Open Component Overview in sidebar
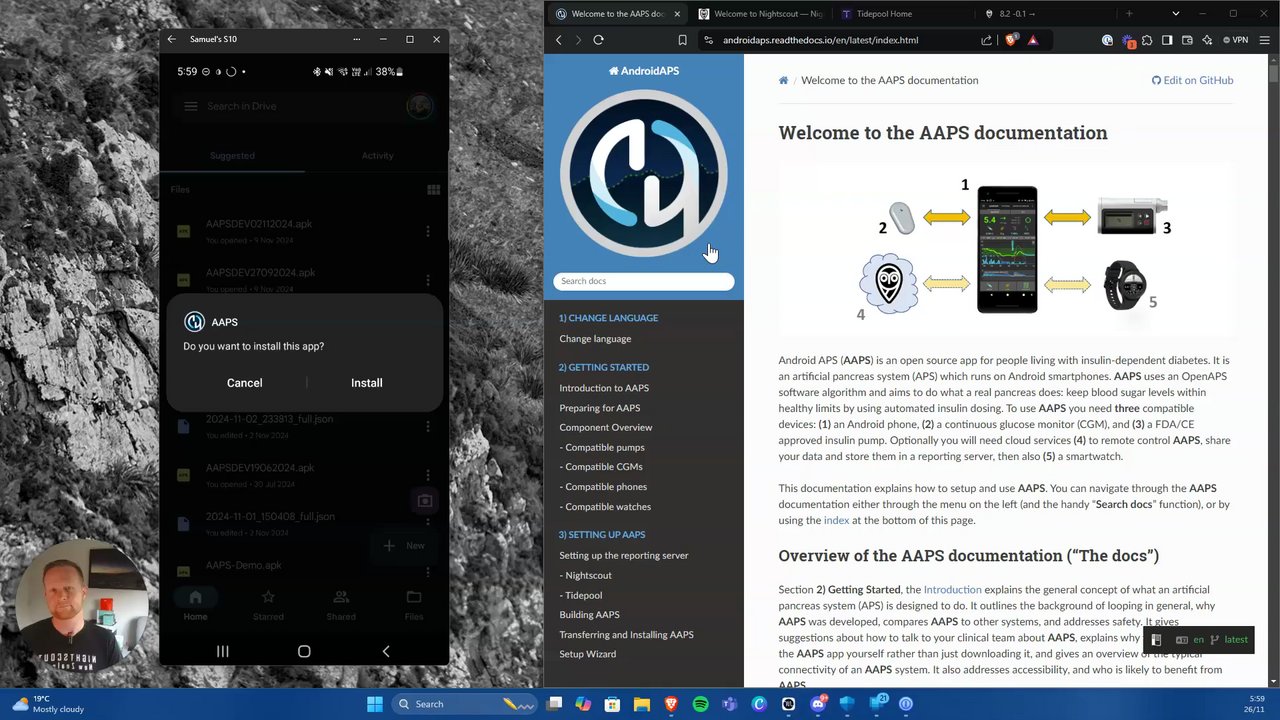The width and height of the screenshot is (1280, 720). [606, 427]
